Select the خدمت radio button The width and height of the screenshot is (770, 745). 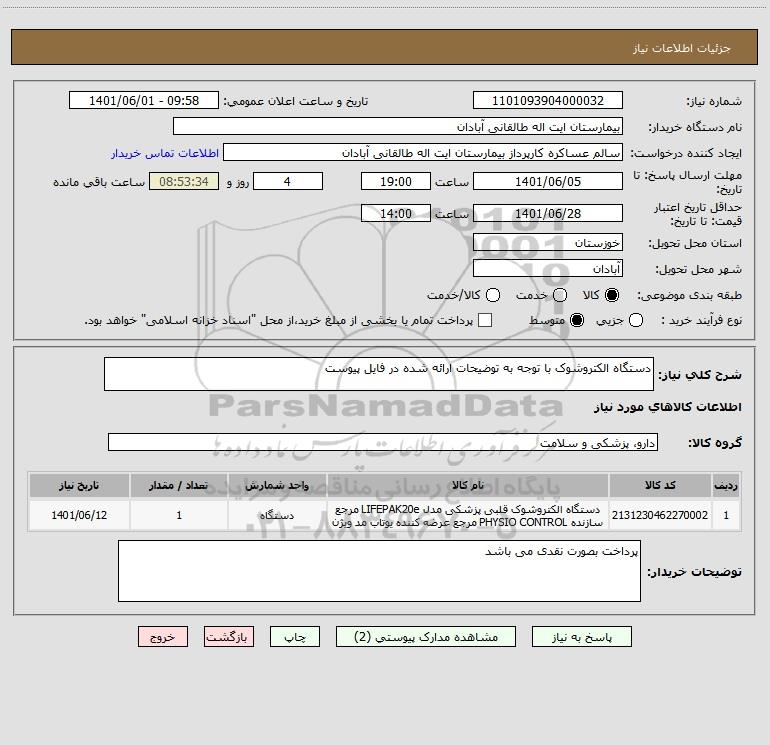[x=560, y=295]
